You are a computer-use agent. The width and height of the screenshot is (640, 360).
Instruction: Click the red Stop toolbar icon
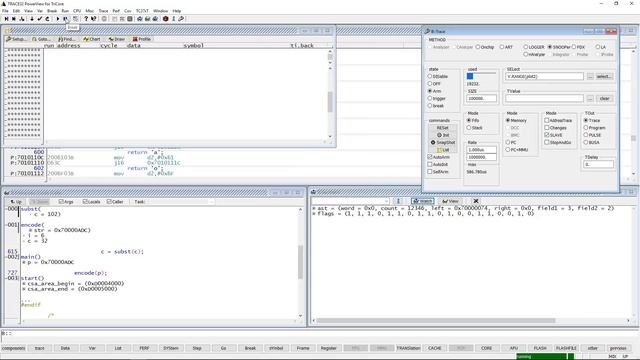point(165,19)
